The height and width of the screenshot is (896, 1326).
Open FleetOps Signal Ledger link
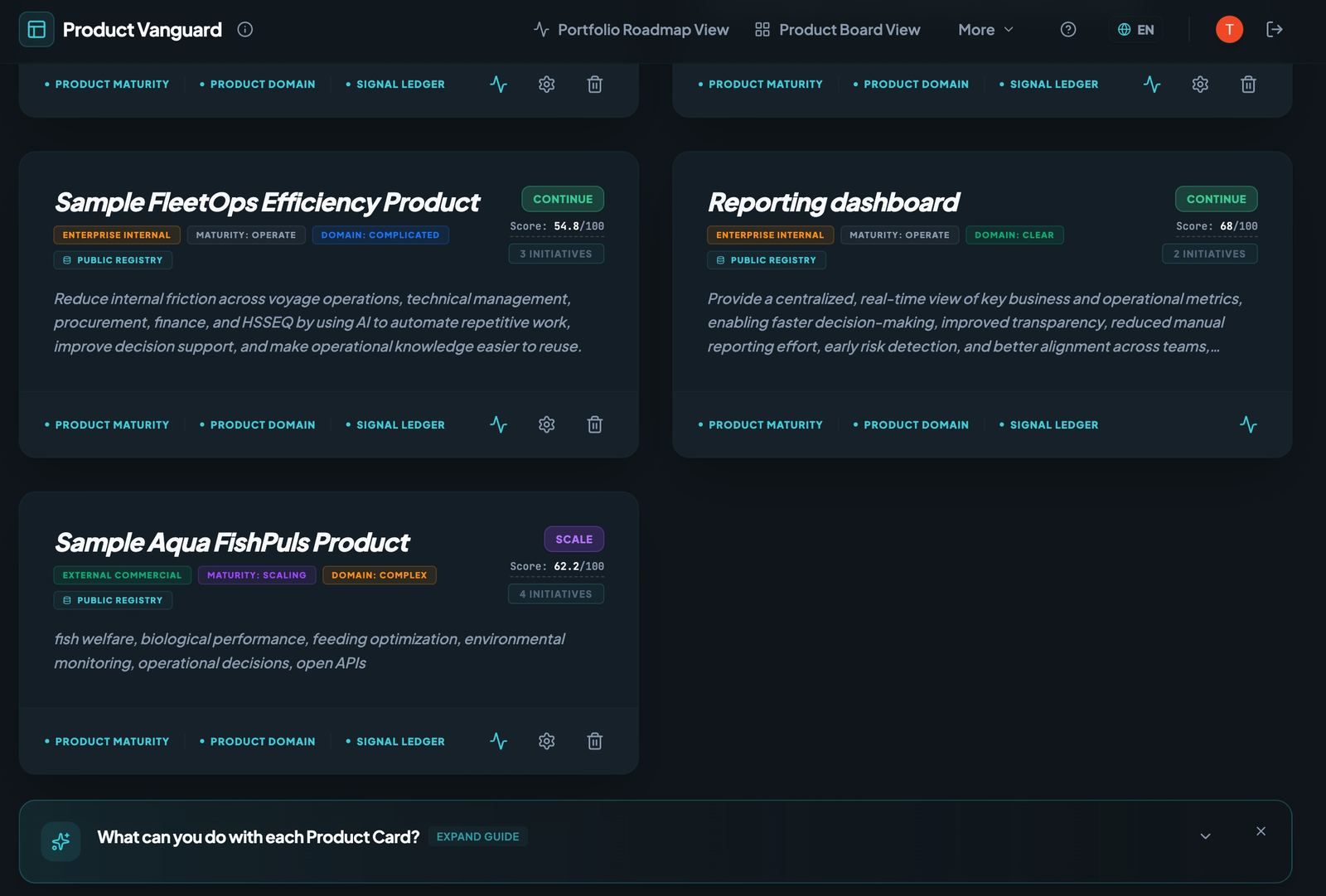coord(395,425)
